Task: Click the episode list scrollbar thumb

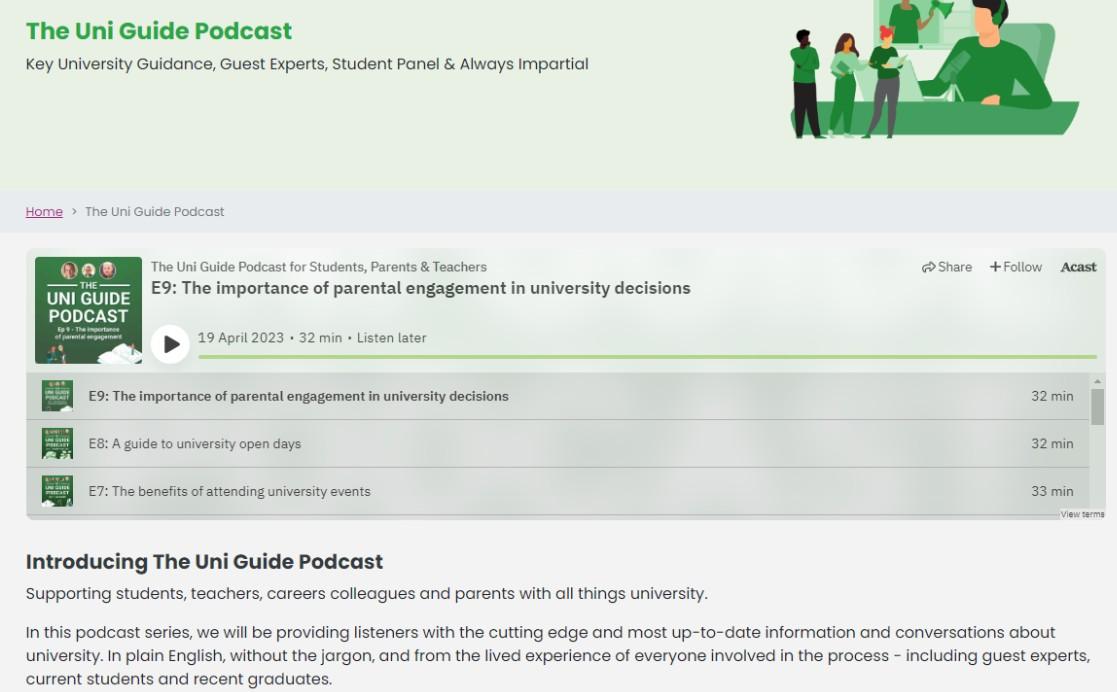Action: [1097, 407]
